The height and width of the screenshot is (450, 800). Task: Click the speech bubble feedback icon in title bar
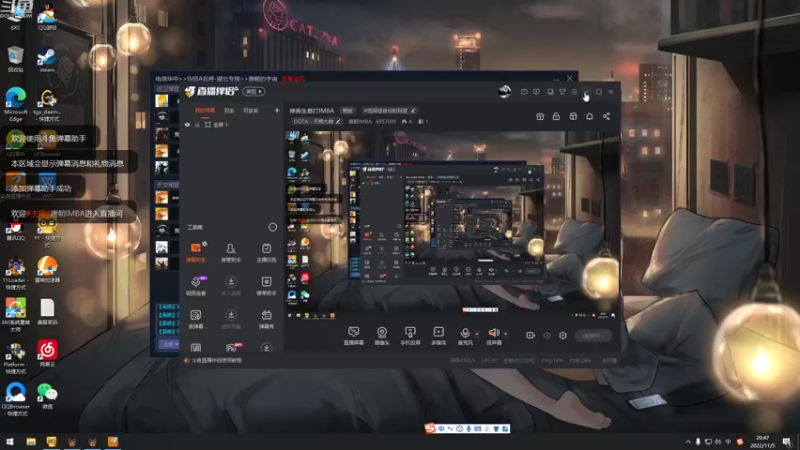(x=536, y=92)
